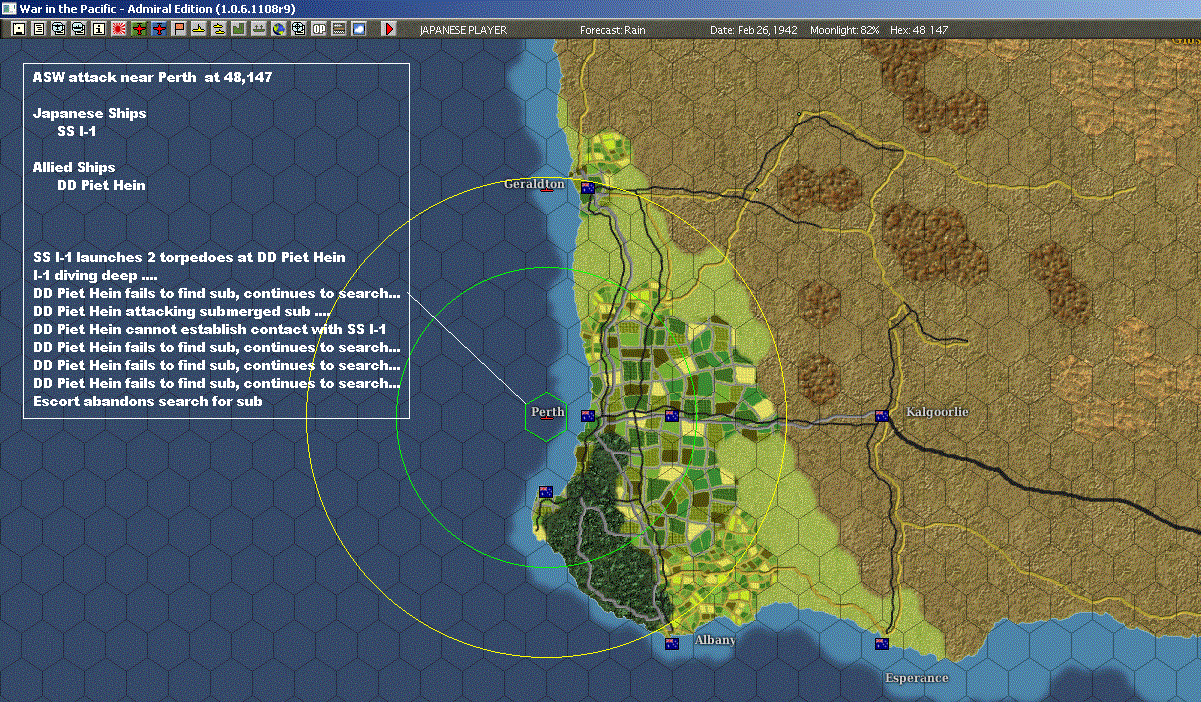This screenshot has height=702, width=1201.
Task: Click the Australian flag at Esperance
Action: (882, 642)
